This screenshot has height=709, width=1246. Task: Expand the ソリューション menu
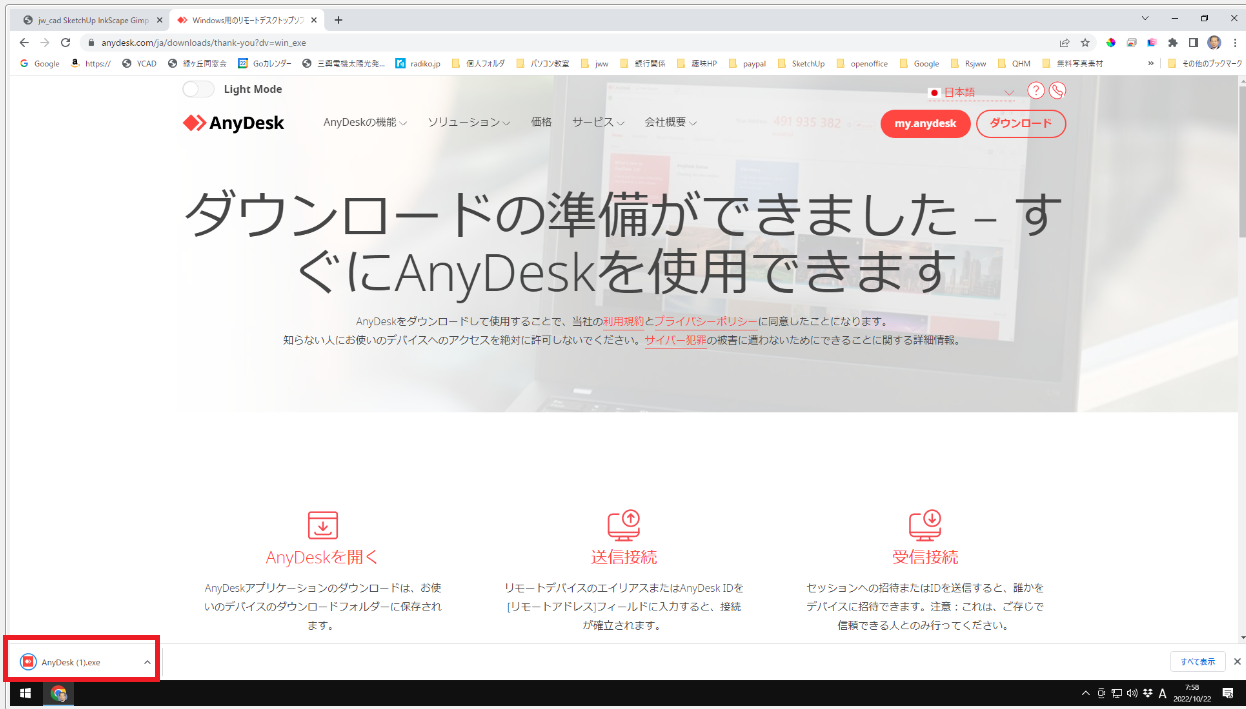coord(469,122)
